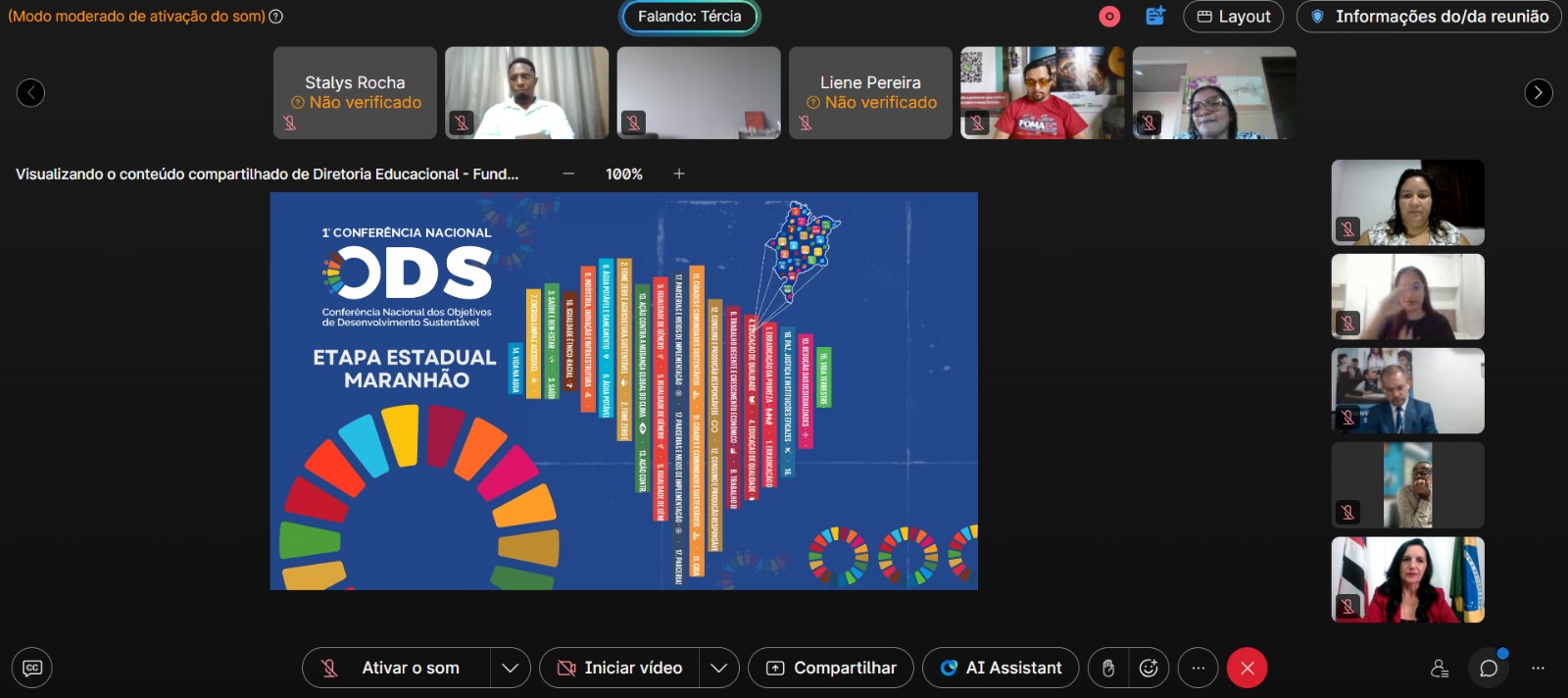1568x698 pixels.
Task: Zoom in shared content with plus button
Action: [679, 174]
